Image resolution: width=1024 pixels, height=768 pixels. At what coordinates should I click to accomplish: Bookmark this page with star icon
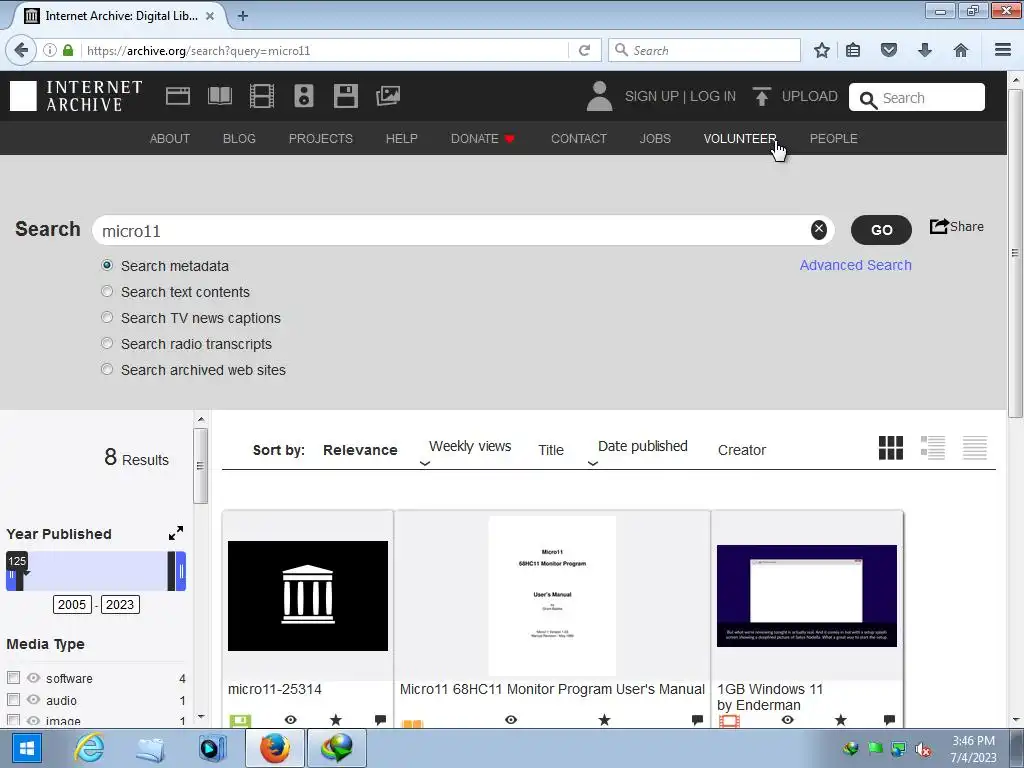(x=822, y=50)
